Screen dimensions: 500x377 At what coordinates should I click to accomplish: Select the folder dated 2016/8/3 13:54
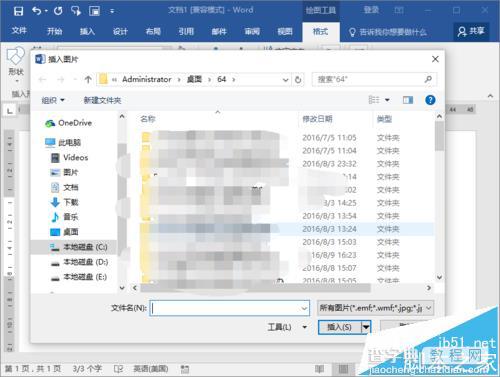(x=287, y=216)
